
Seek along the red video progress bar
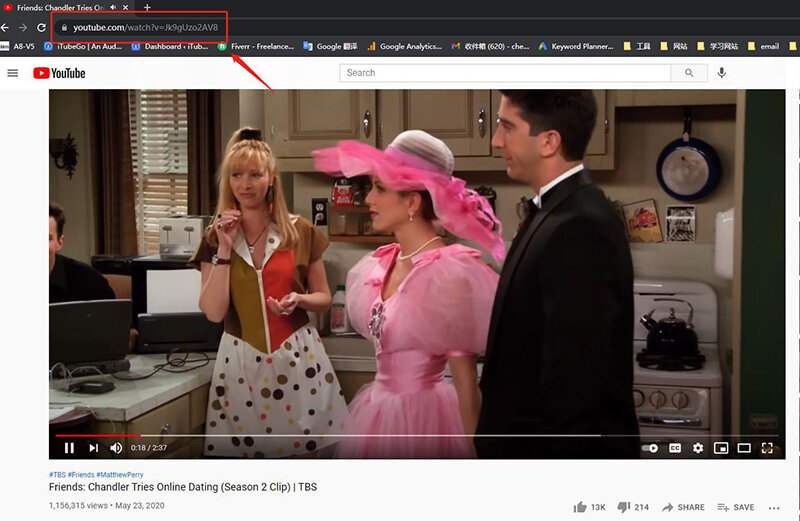coord(98,435)
